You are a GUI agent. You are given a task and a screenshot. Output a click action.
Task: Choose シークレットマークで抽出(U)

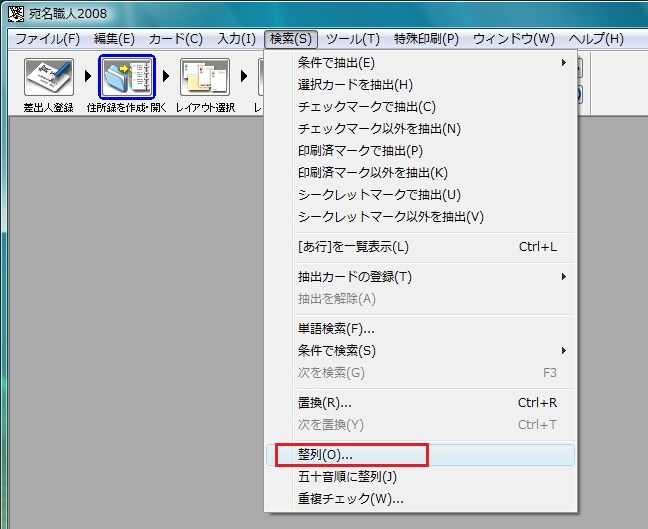[420, 194]
